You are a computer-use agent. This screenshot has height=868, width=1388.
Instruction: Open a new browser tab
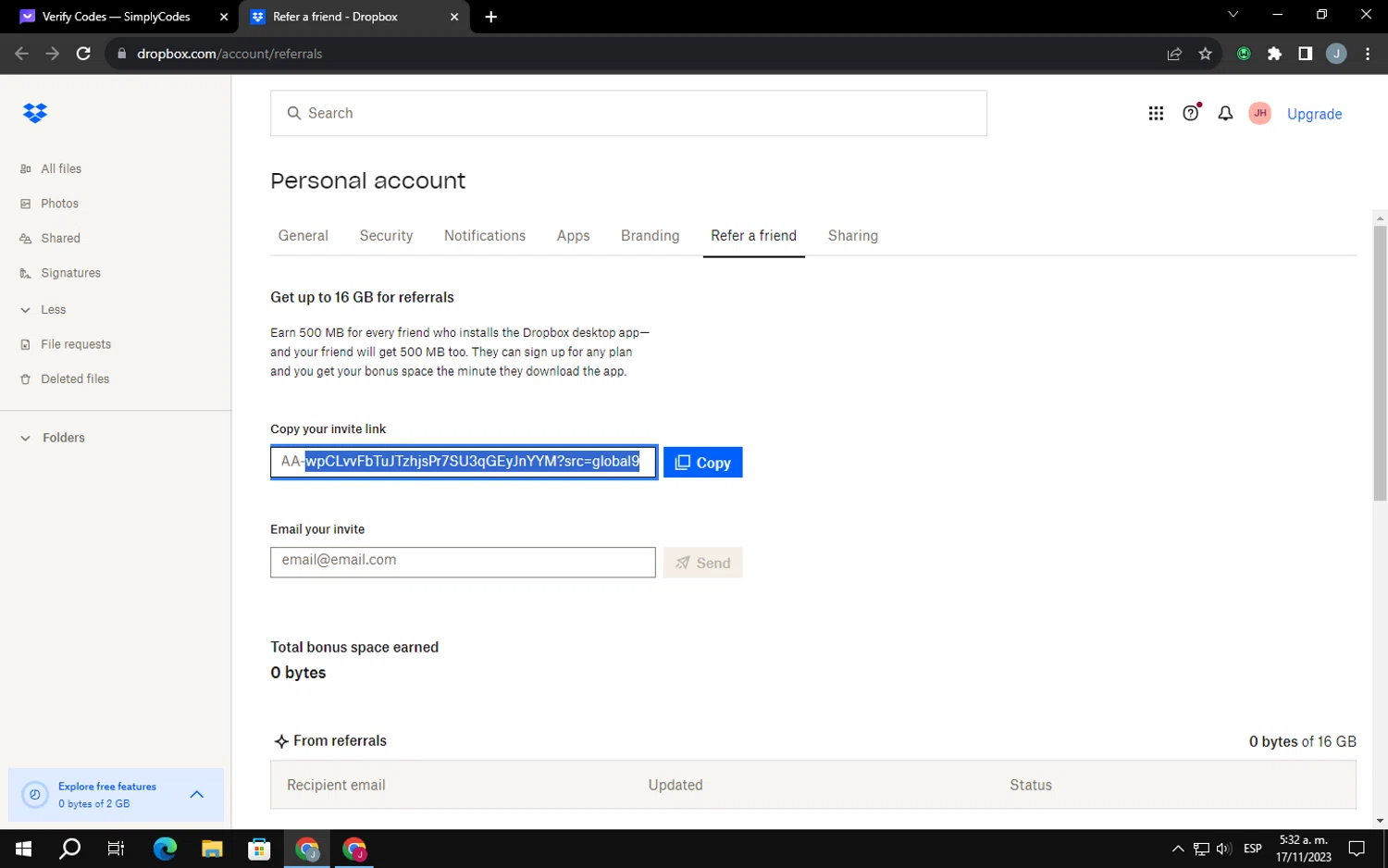(491, 17)
